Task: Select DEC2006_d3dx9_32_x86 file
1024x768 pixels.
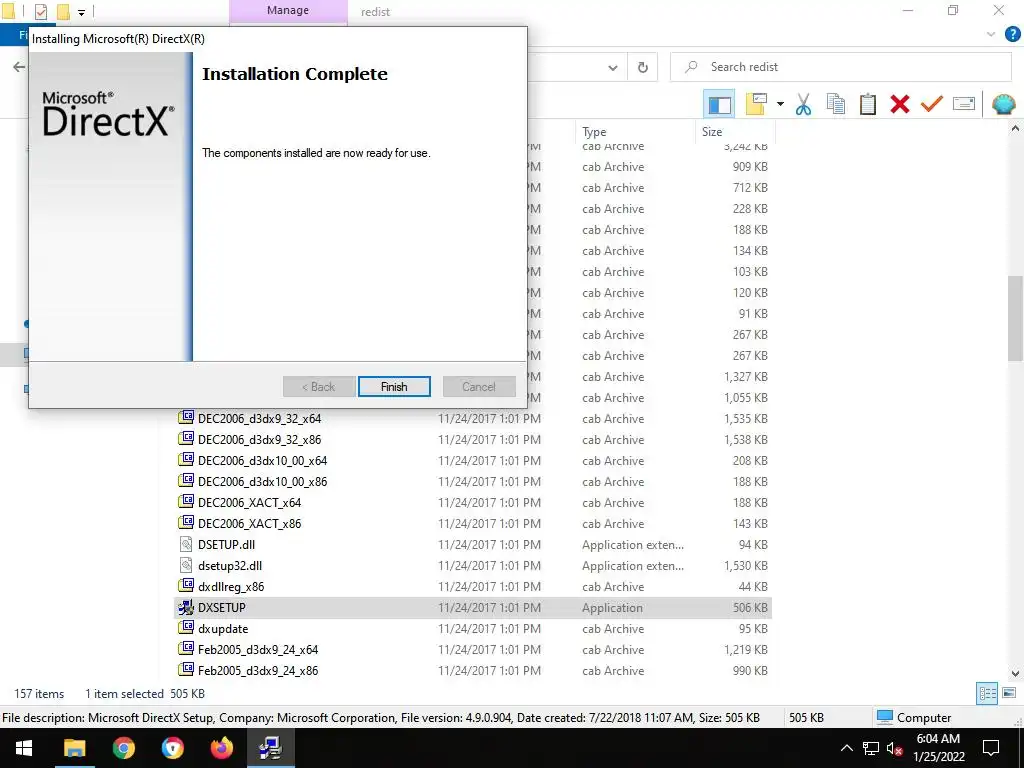Action: (x=473, y=440)
